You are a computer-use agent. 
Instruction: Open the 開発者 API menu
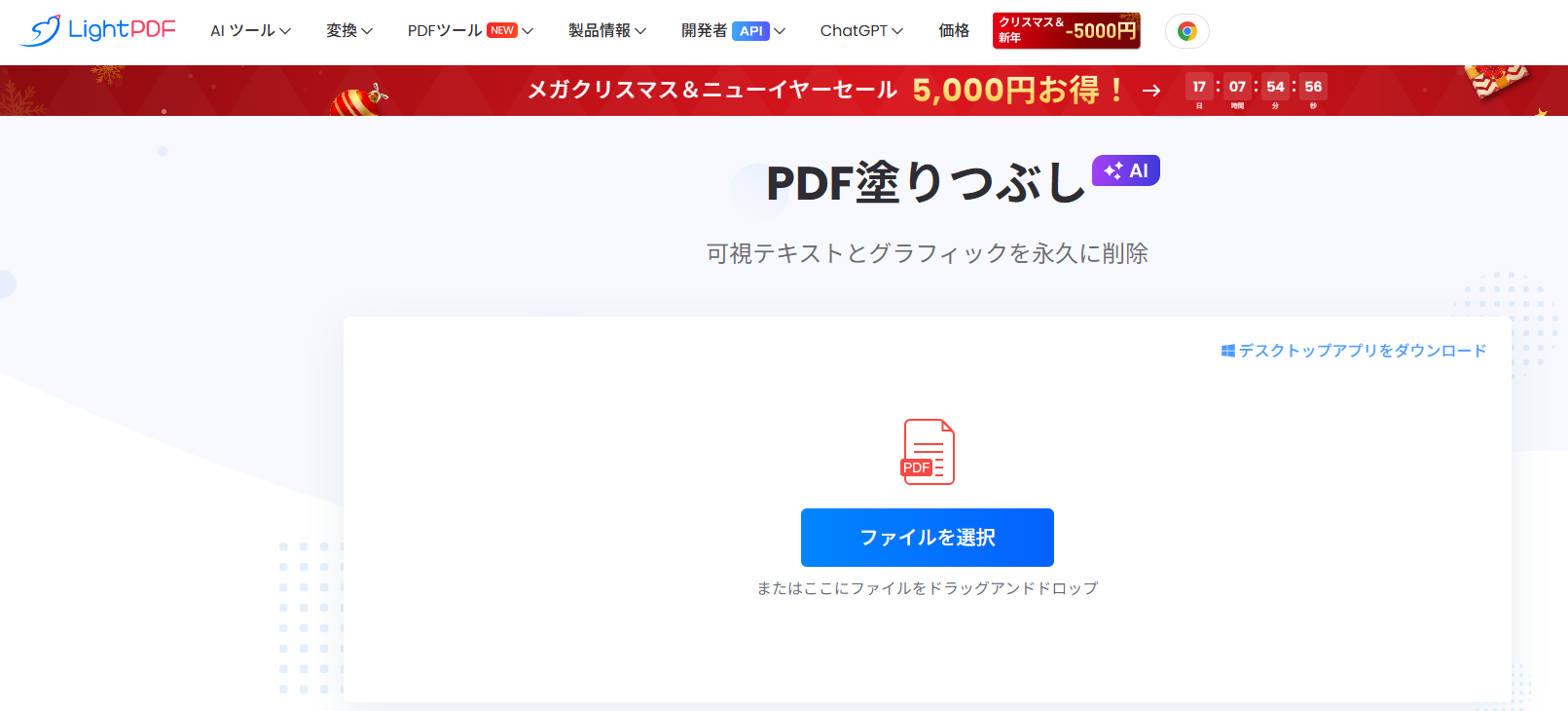coord(733,31)
